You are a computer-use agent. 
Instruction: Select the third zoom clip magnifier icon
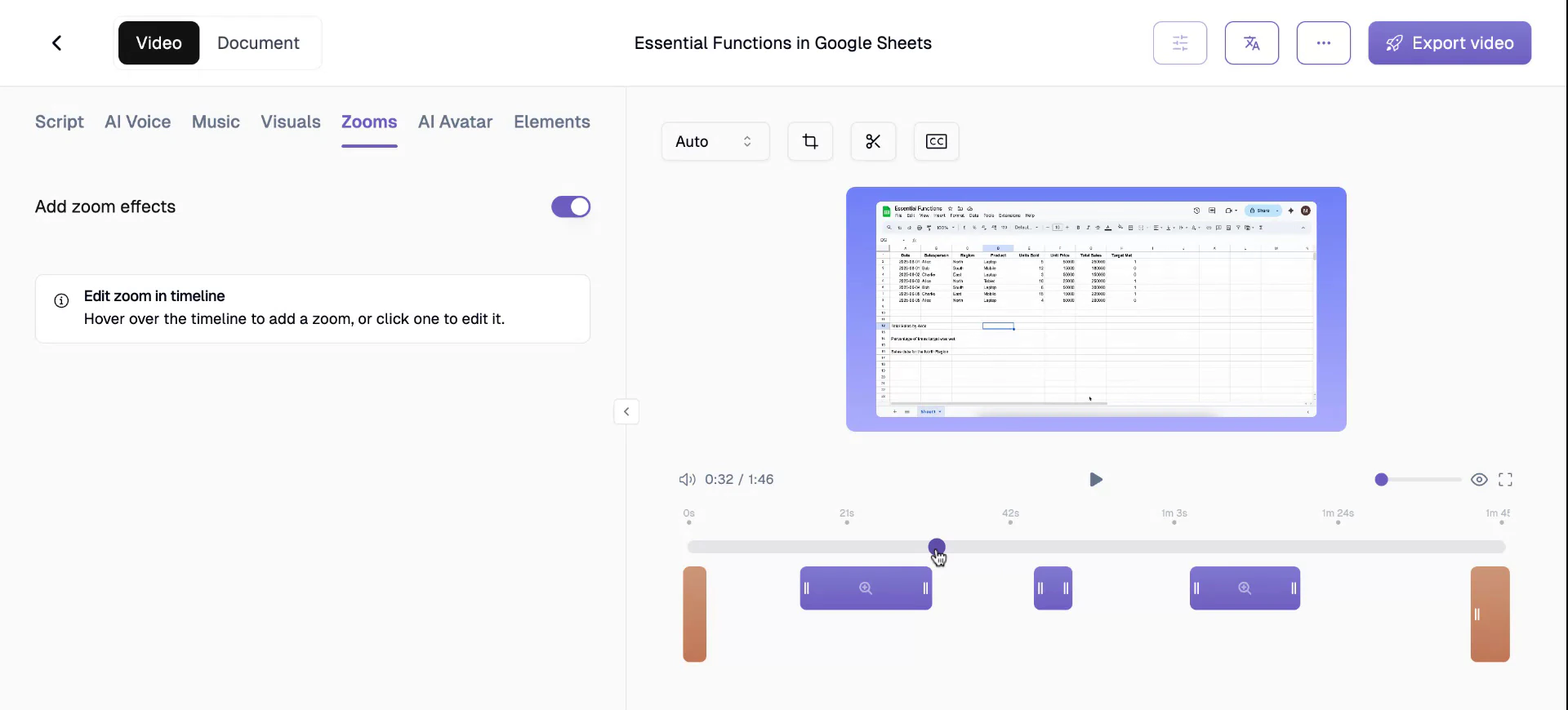coord(1245,588)
